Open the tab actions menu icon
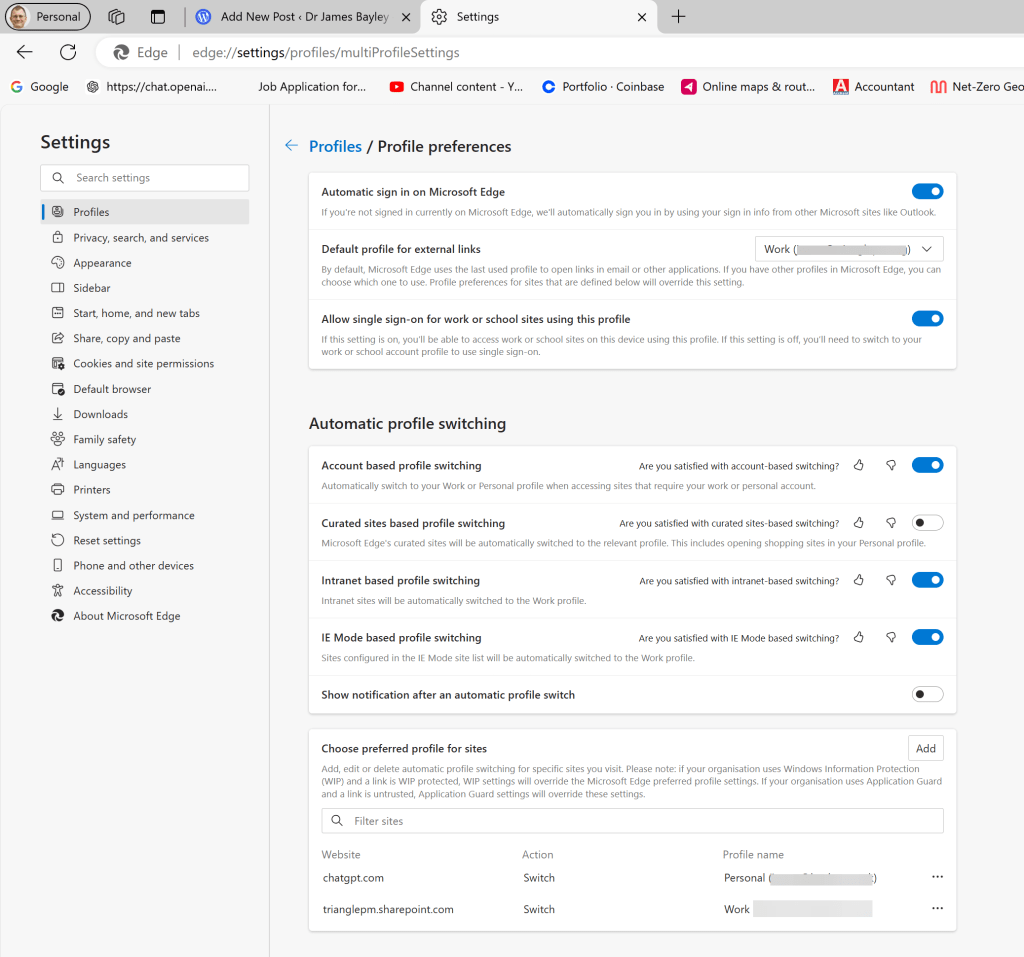The image size is (1024, 957). 158,17
